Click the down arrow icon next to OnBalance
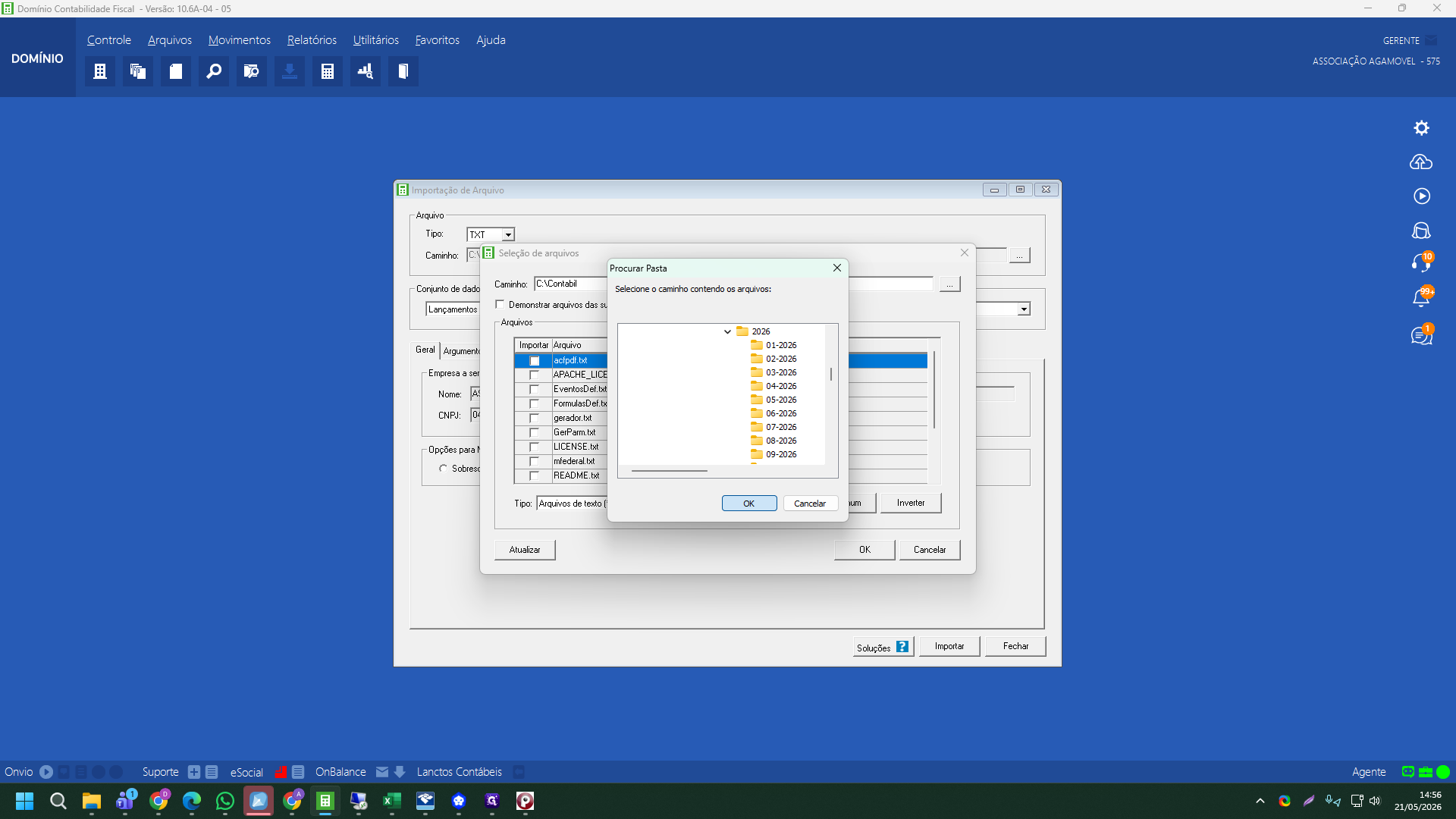1456x819 pixels. coord(400,772)
